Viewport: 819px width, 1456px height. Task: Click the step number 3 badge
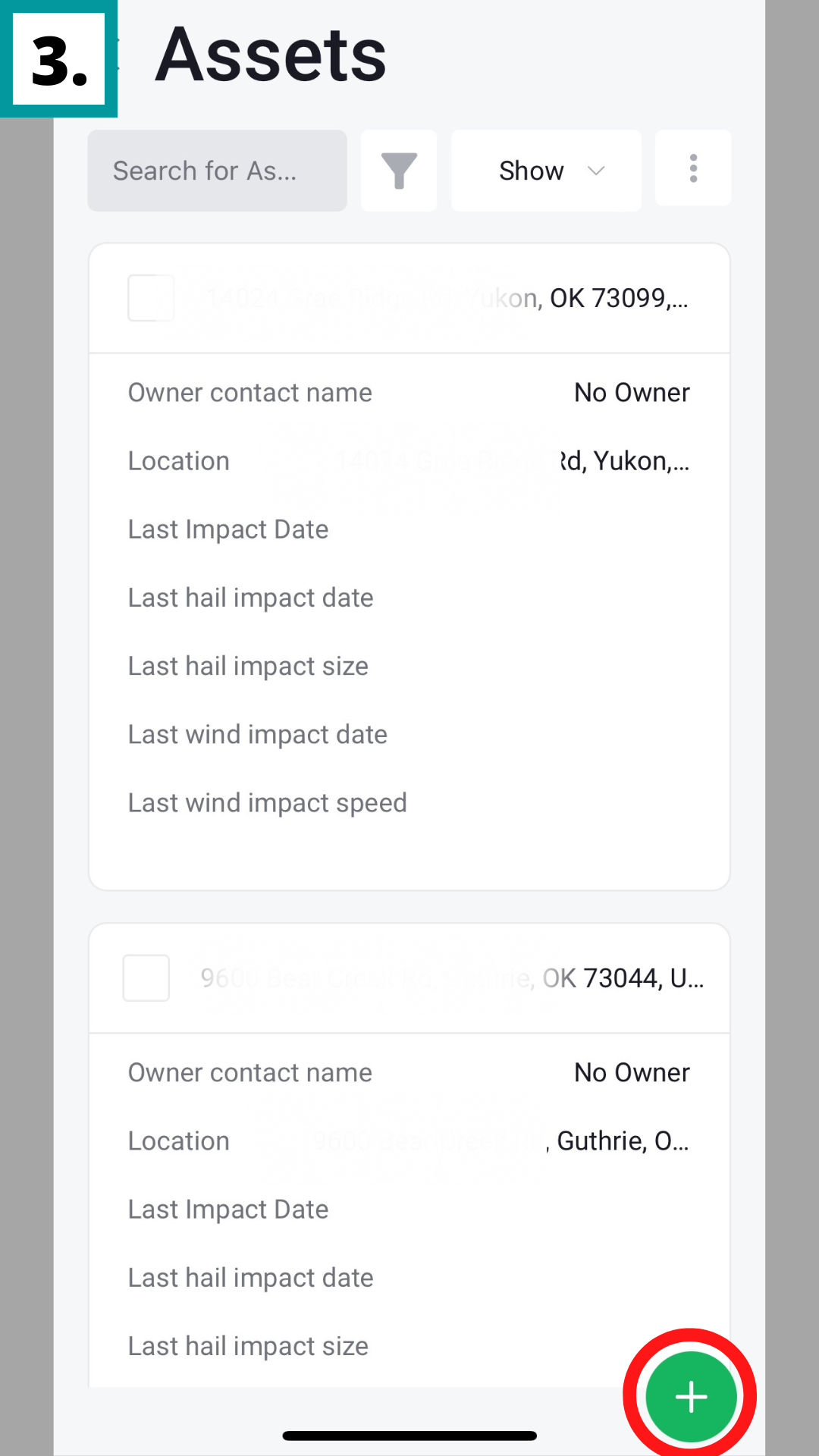(59, 59)
